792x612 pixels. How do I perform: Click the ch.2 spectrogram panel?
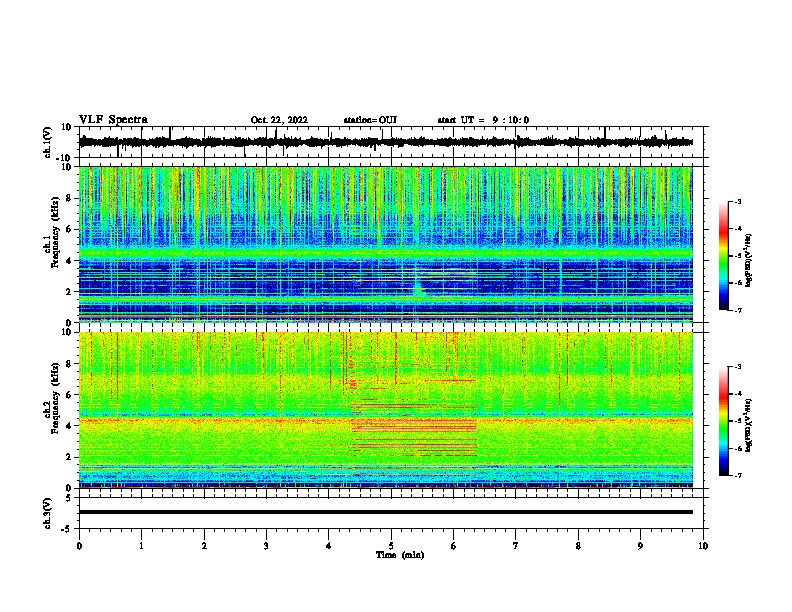(385, 410)
